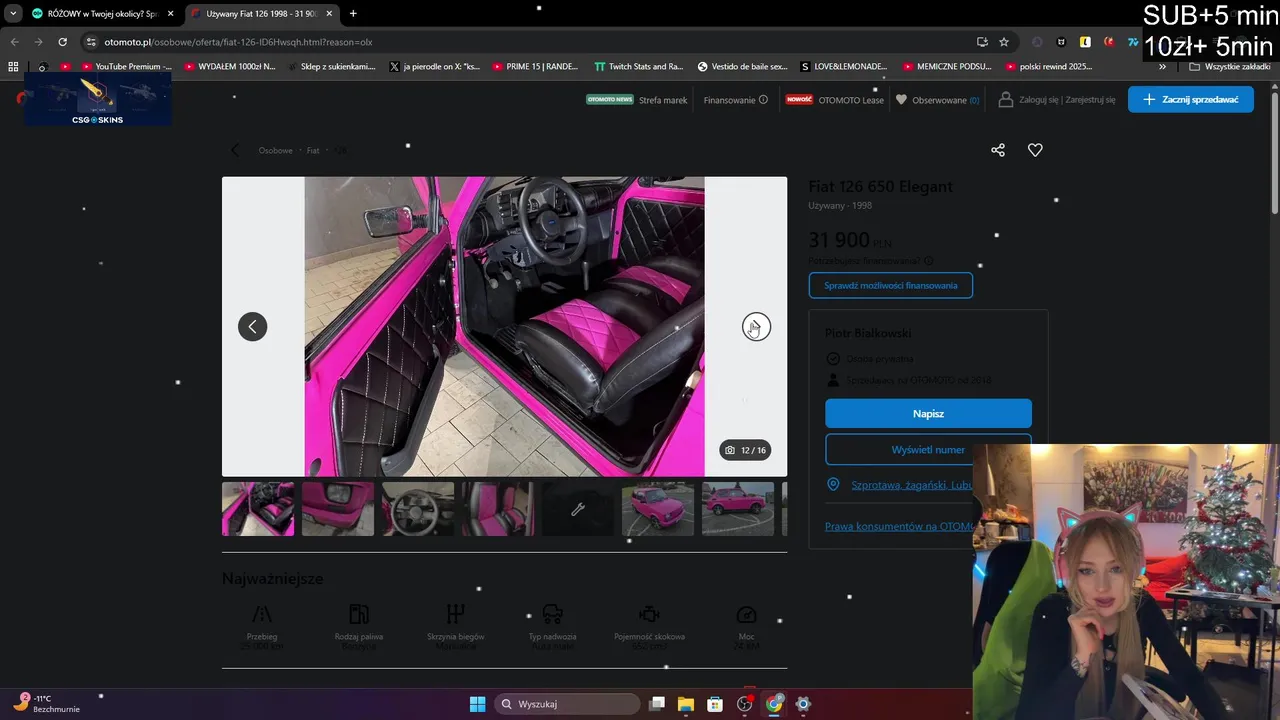Add listing to favorites heart icon
Screen dimensions: 1280x720
(1035, 150)
